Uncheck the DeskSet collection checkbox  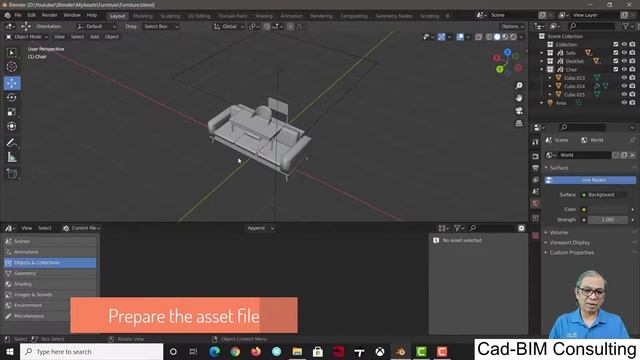pyautogui.click(x=616, y=61)
